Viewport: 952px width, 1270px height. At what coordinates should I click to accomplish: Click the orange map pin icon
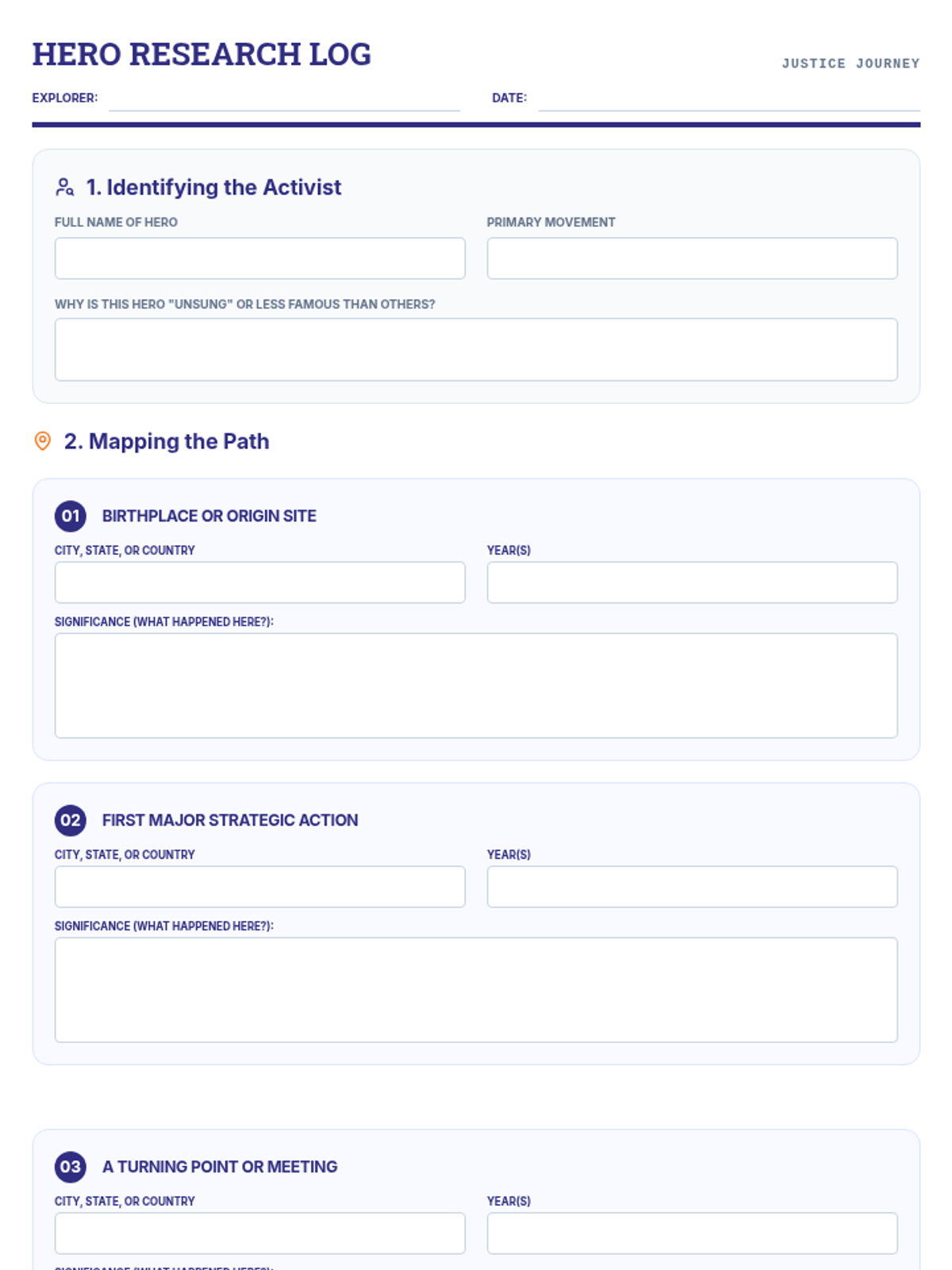[x=43, y=441]
